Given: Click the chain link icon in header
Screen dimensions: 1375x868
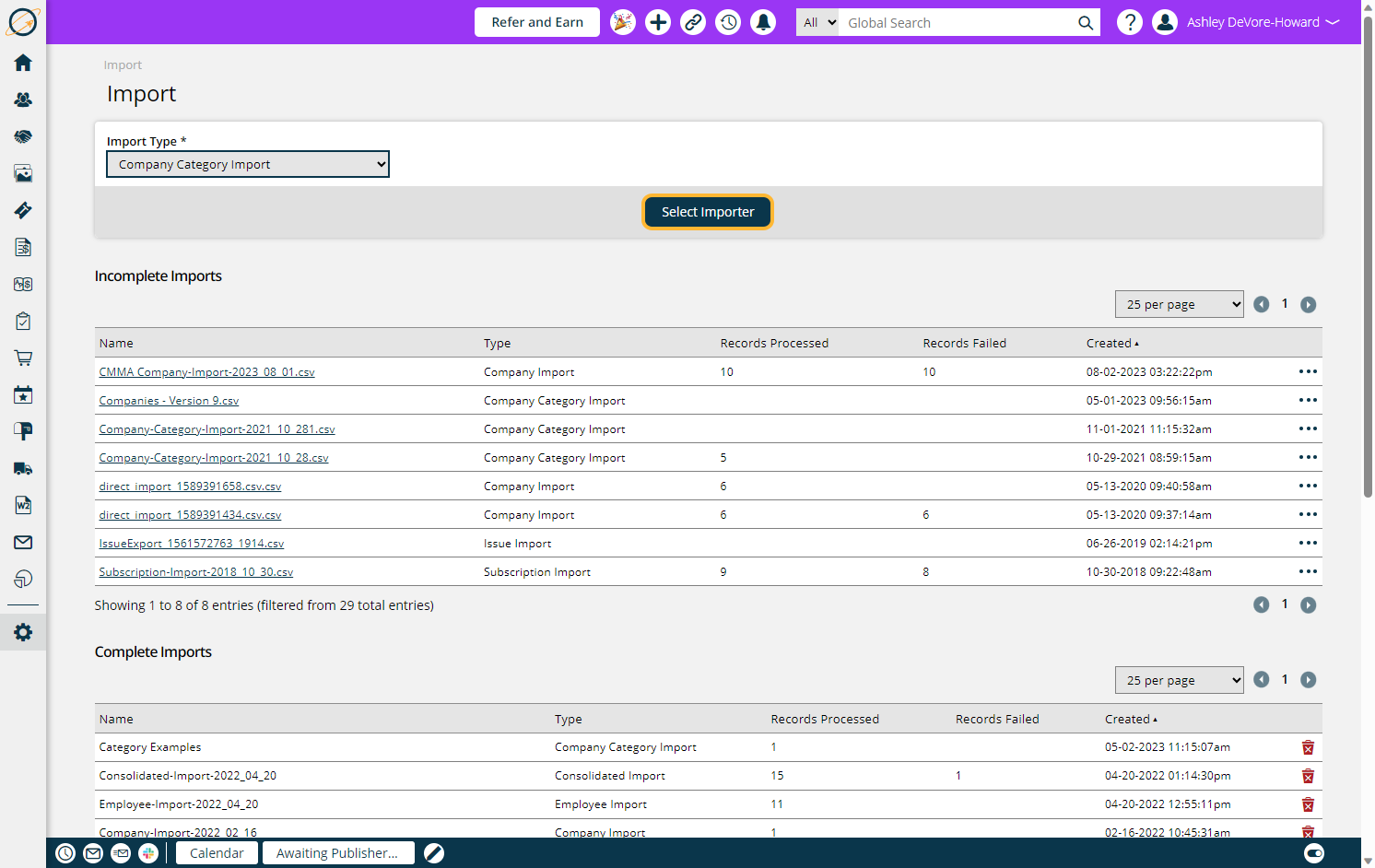Looking at the screenshot, I should [693, 22].
